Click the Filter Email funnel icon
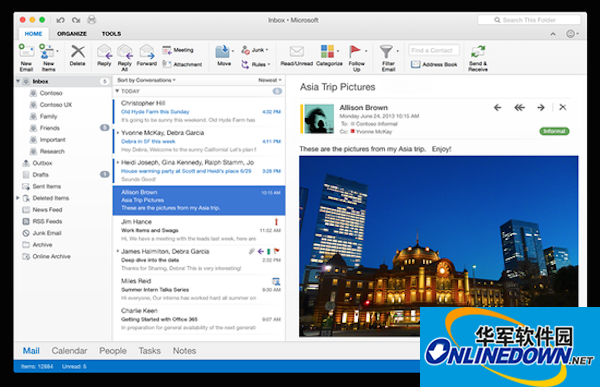This screenshot has height=387, width=600. (386, 52)
